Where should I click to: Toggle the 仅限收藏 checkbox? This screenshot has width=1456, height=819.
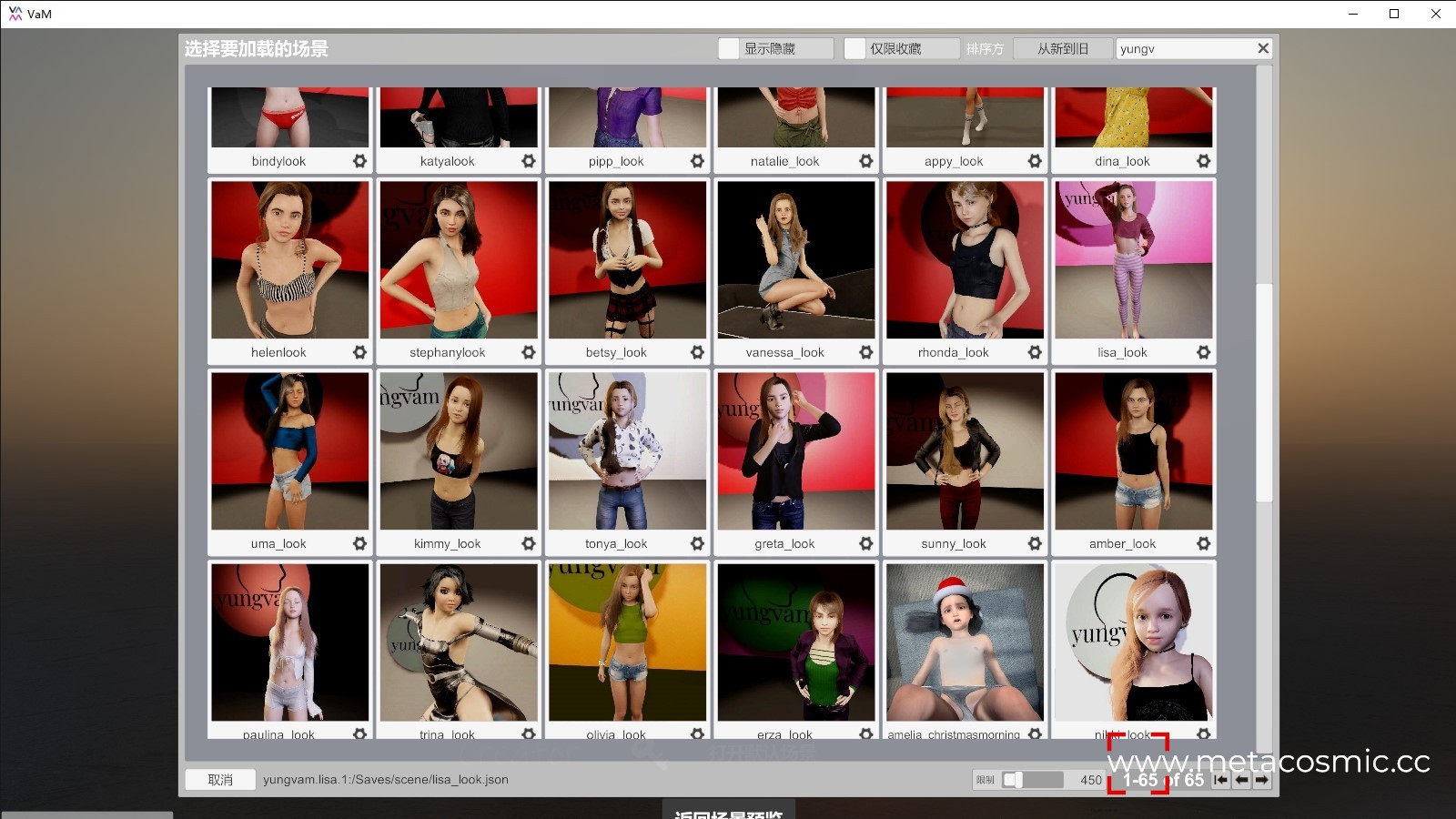tap(854, 48)
